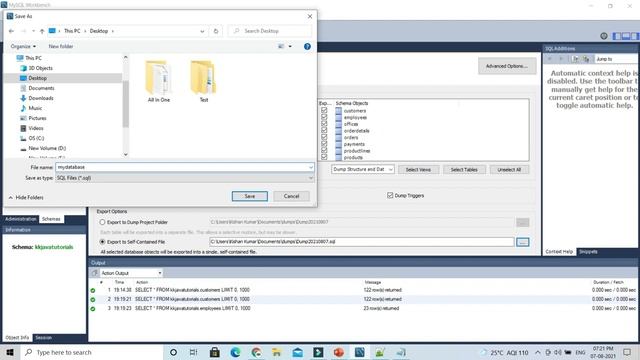Screen dimensions: 640x360
Task: Open PowerPoint from taskbar
Action: coord(338,352)
